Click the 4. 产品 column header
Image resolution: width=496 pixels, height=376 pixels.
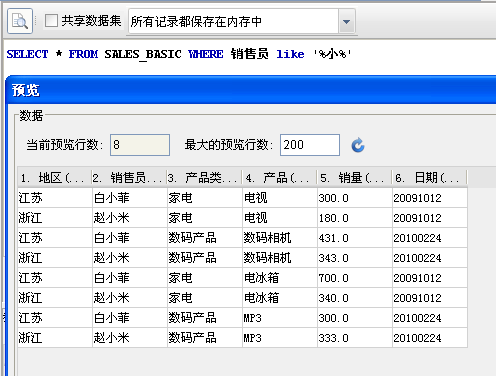tap(279, 178)
